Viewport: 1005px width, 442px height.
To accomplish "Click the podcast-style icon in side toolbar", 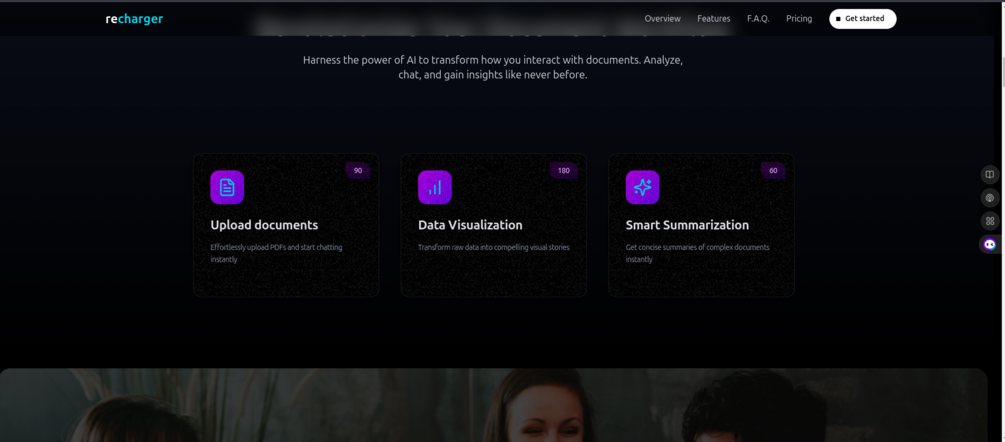I will [x=990, y=198].
